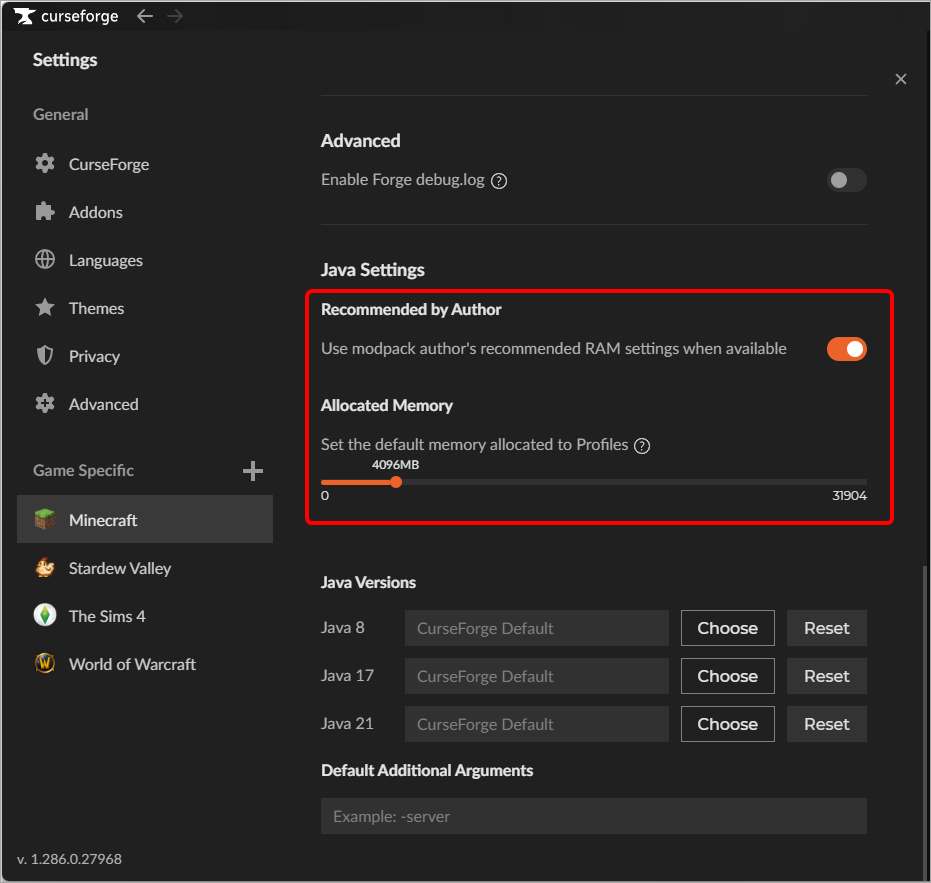This screenshot has height=883, width=931.
Task: Click the Java 17 path field
Action: (x=537, y=676)
